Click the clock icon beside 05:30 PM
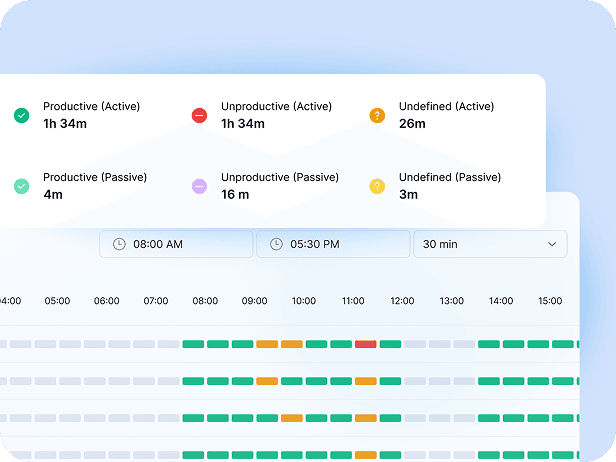The image size is (616, 462). pyautogui.click(x=276, y=244)
